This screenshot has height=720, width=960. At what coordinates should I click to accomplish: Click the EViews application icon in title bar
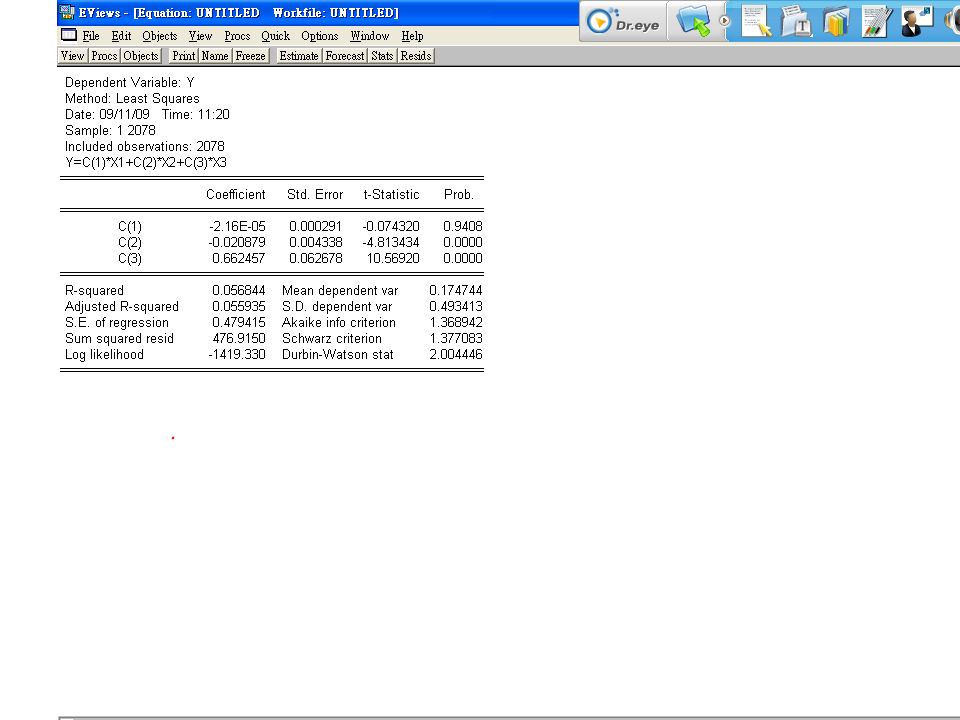(x=67, y=12)
